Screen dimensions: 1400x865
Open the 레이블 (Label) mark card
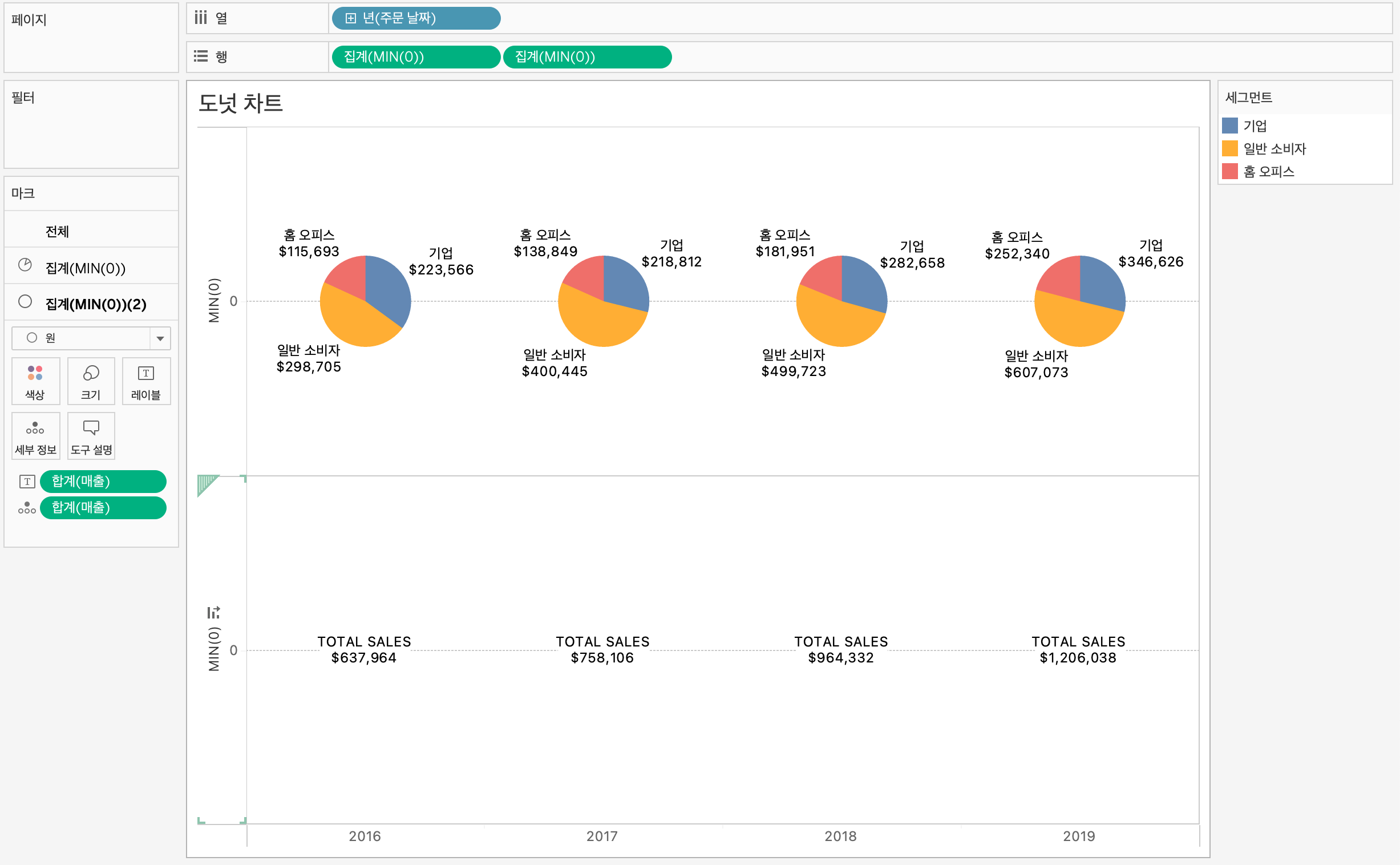click(146, 381)
